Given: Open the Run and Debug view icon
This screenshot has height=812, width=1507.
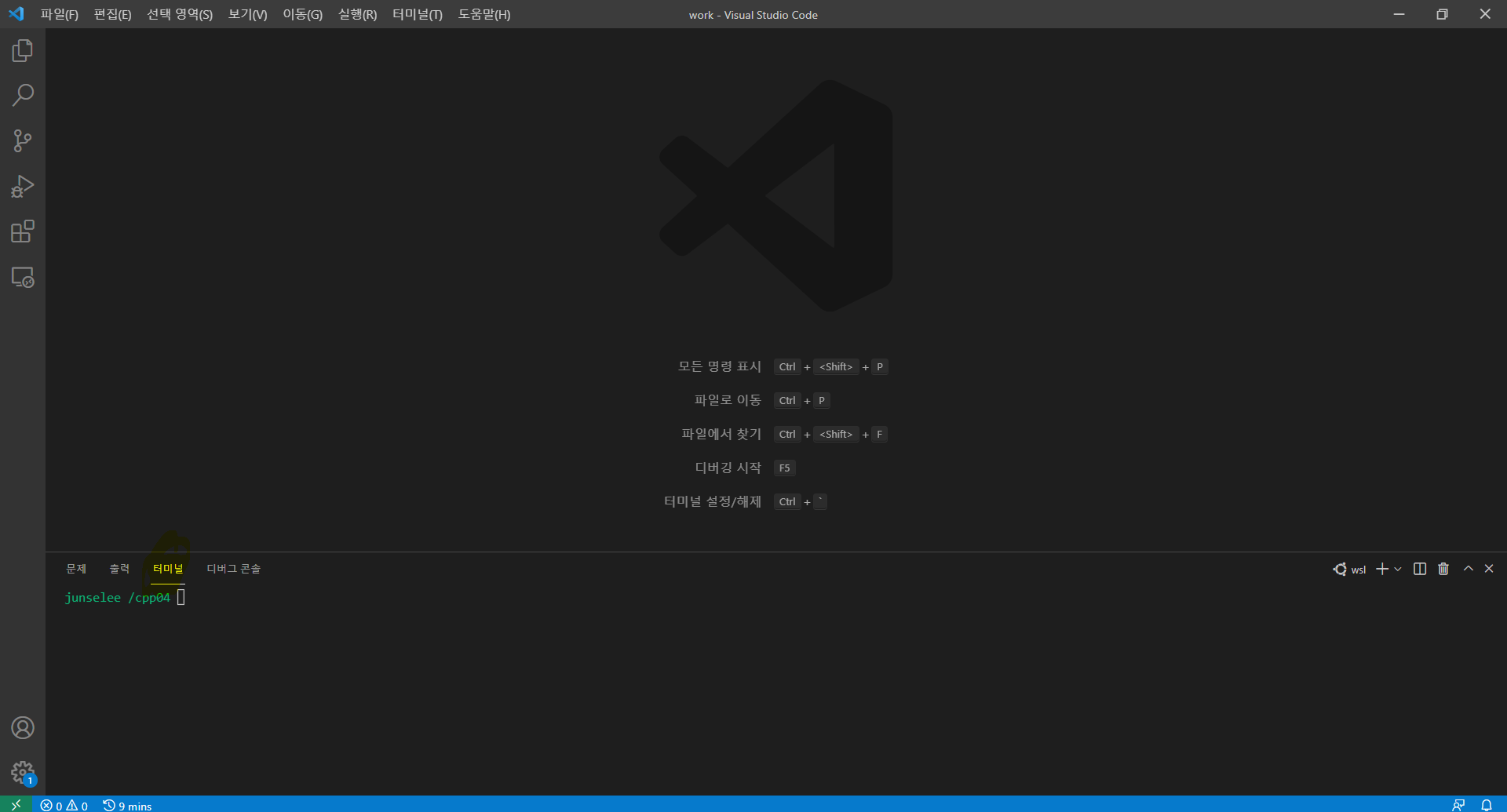Looking at the screenshot, I should point(23,187).
